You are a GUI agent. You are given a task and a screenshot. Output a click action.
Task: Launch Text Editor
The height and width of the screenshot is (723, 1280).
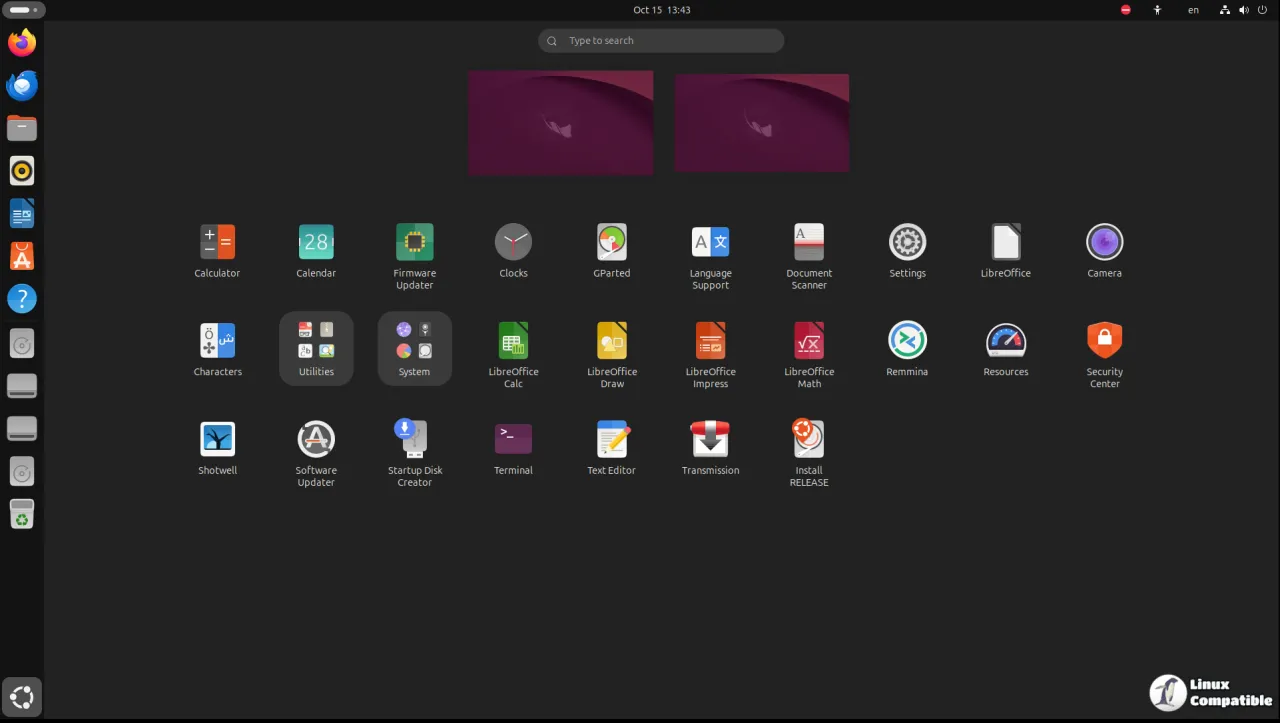click(x=612, y=439)
